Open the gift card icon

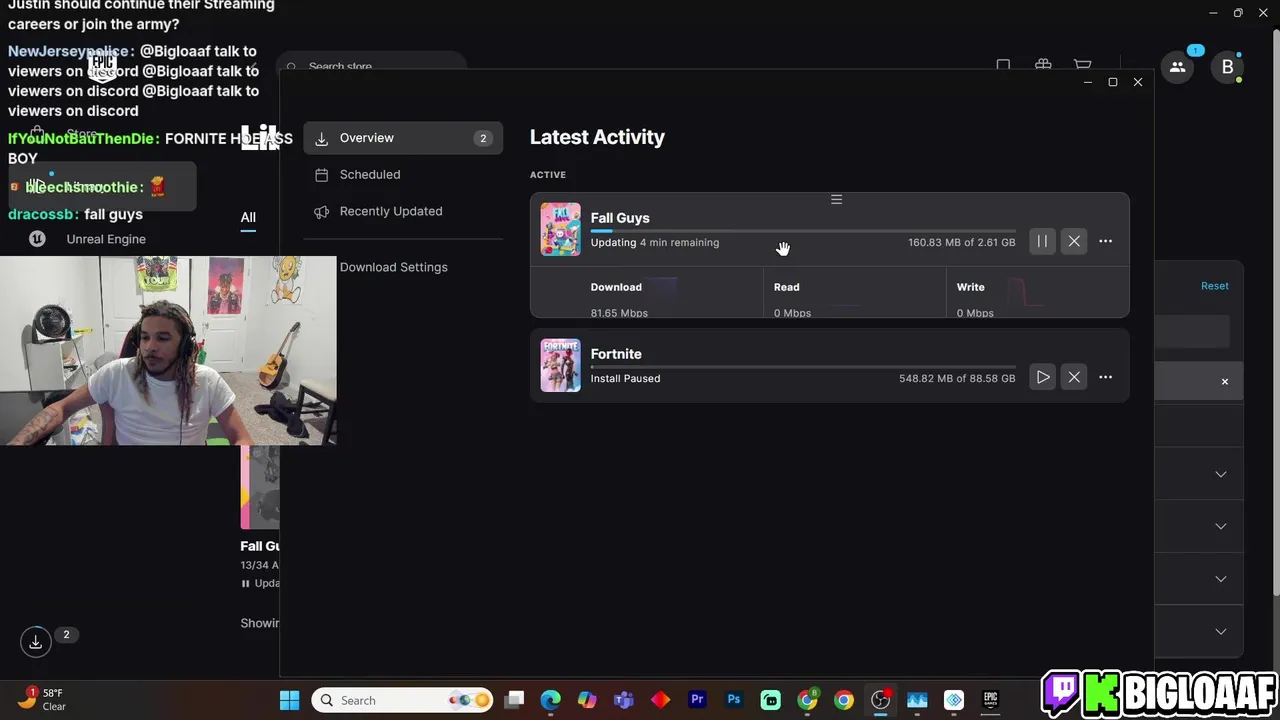(x=1043, y=66)
